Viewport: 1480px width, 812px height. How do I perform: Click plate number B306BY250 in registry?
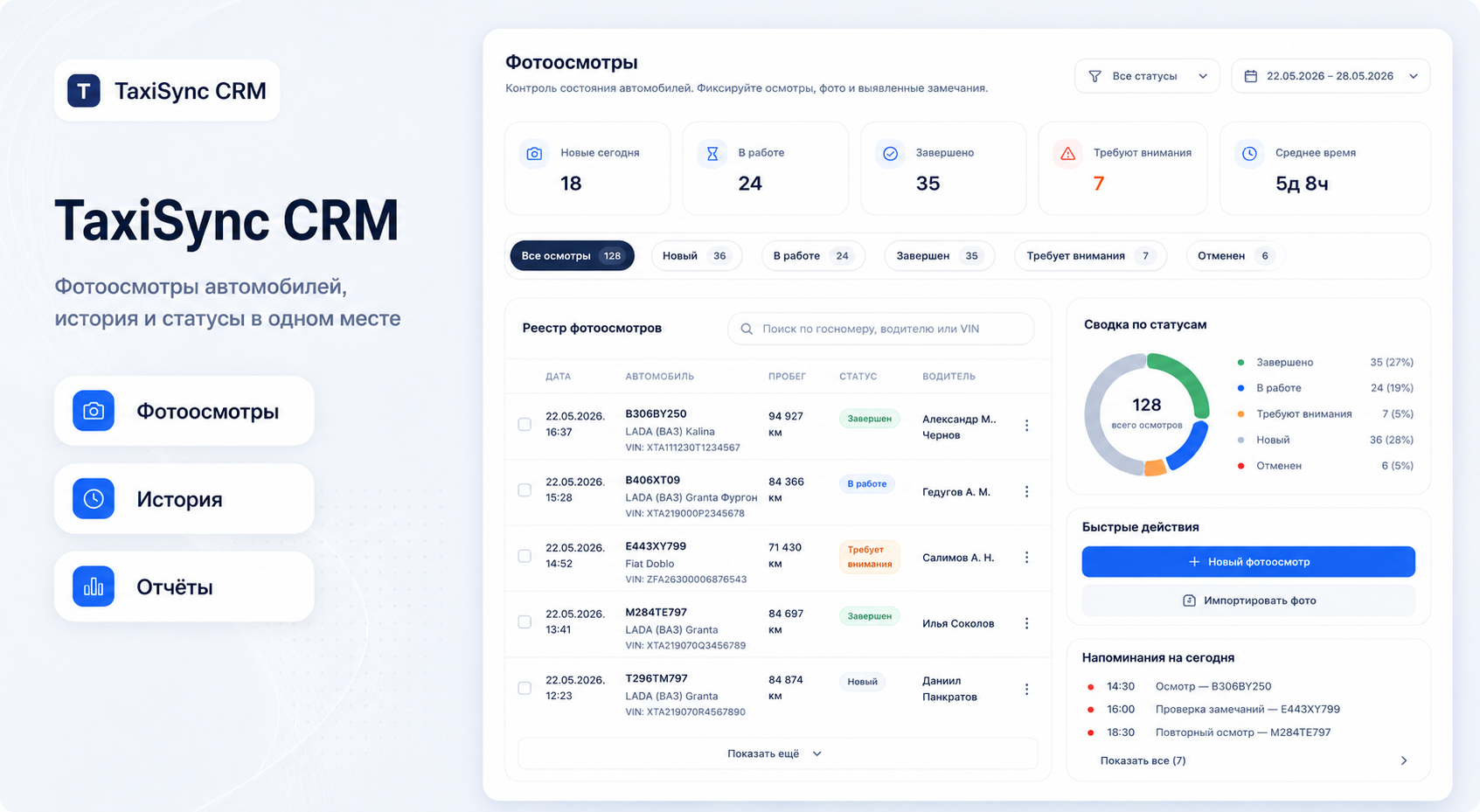click(x=656, y=413)
